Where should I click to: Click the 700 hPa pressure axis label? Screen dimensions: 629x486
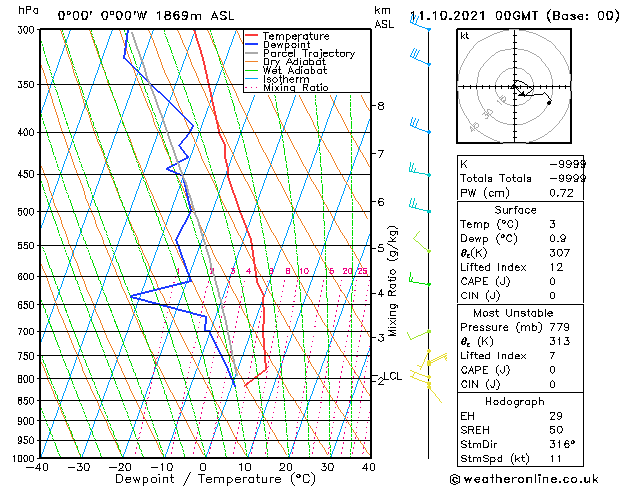click(x=26, y=332)
